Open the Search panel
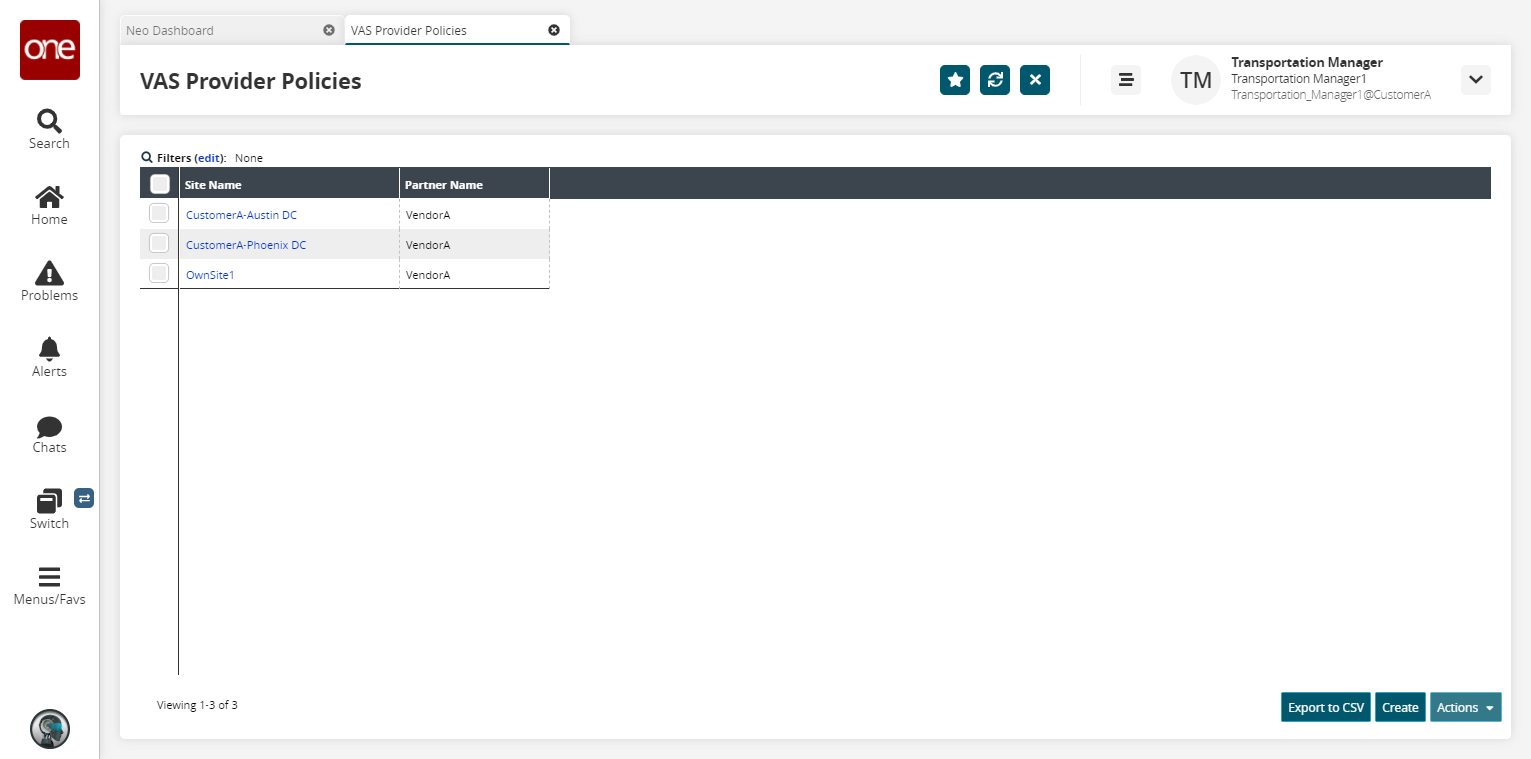 pyautogui.click(x=49, y=130)
